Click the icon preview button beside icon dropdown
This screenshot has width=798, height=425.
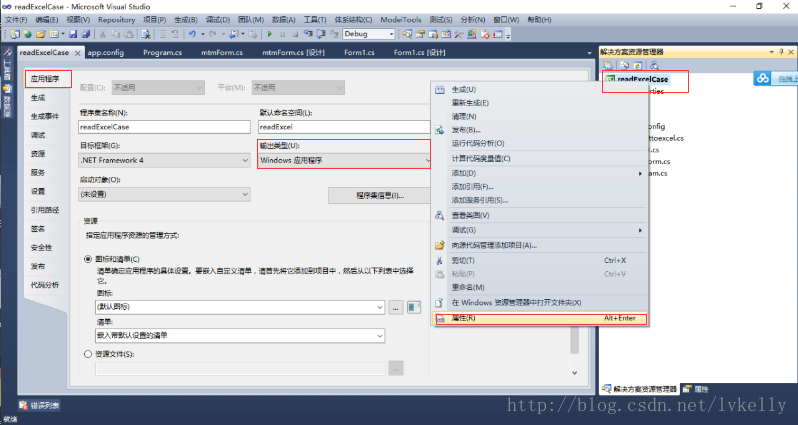click(x=414, y=307)
